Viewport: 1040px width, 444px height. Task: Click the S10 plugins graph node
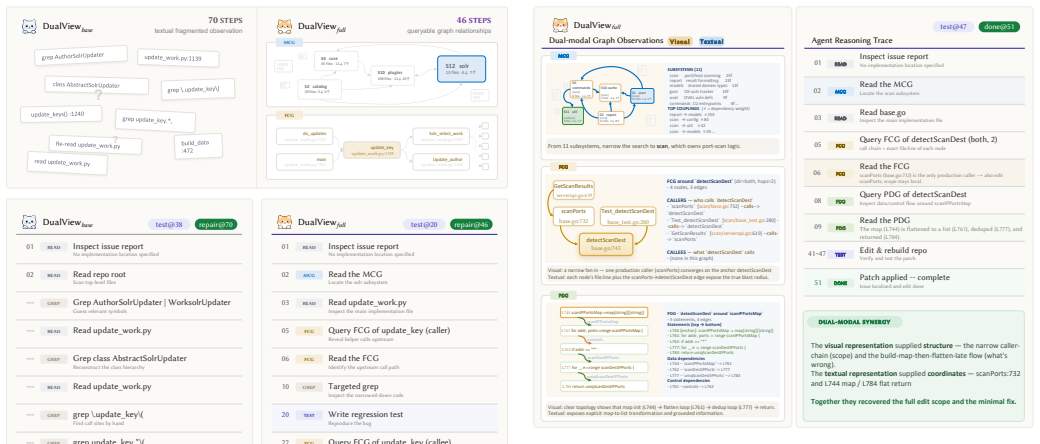click(391, 74)
